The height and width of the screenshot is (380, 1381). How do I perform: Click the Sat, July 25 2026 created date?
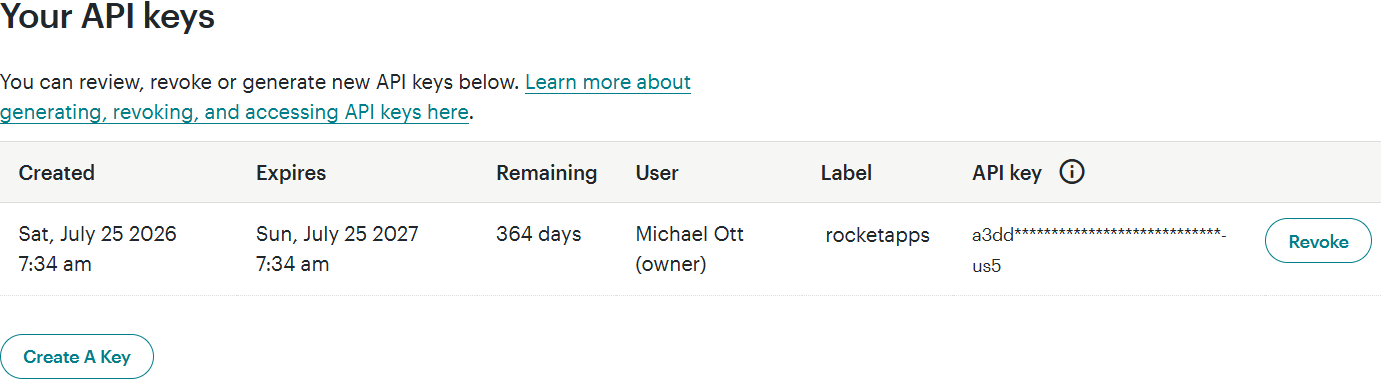coord(98,234)
